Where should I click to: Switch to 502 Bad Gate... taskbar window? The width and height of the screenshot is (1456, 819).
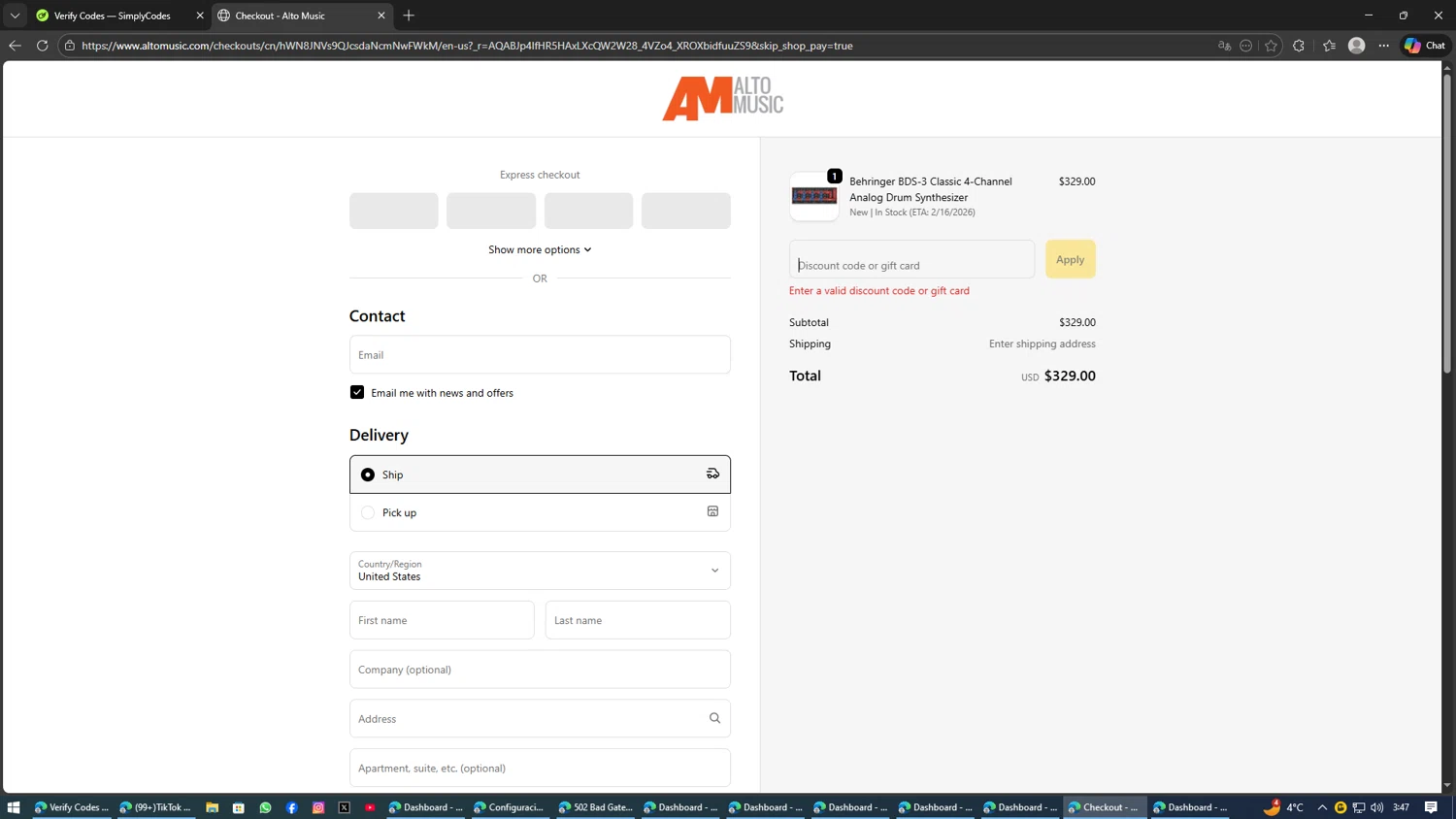tap(595, 807)
